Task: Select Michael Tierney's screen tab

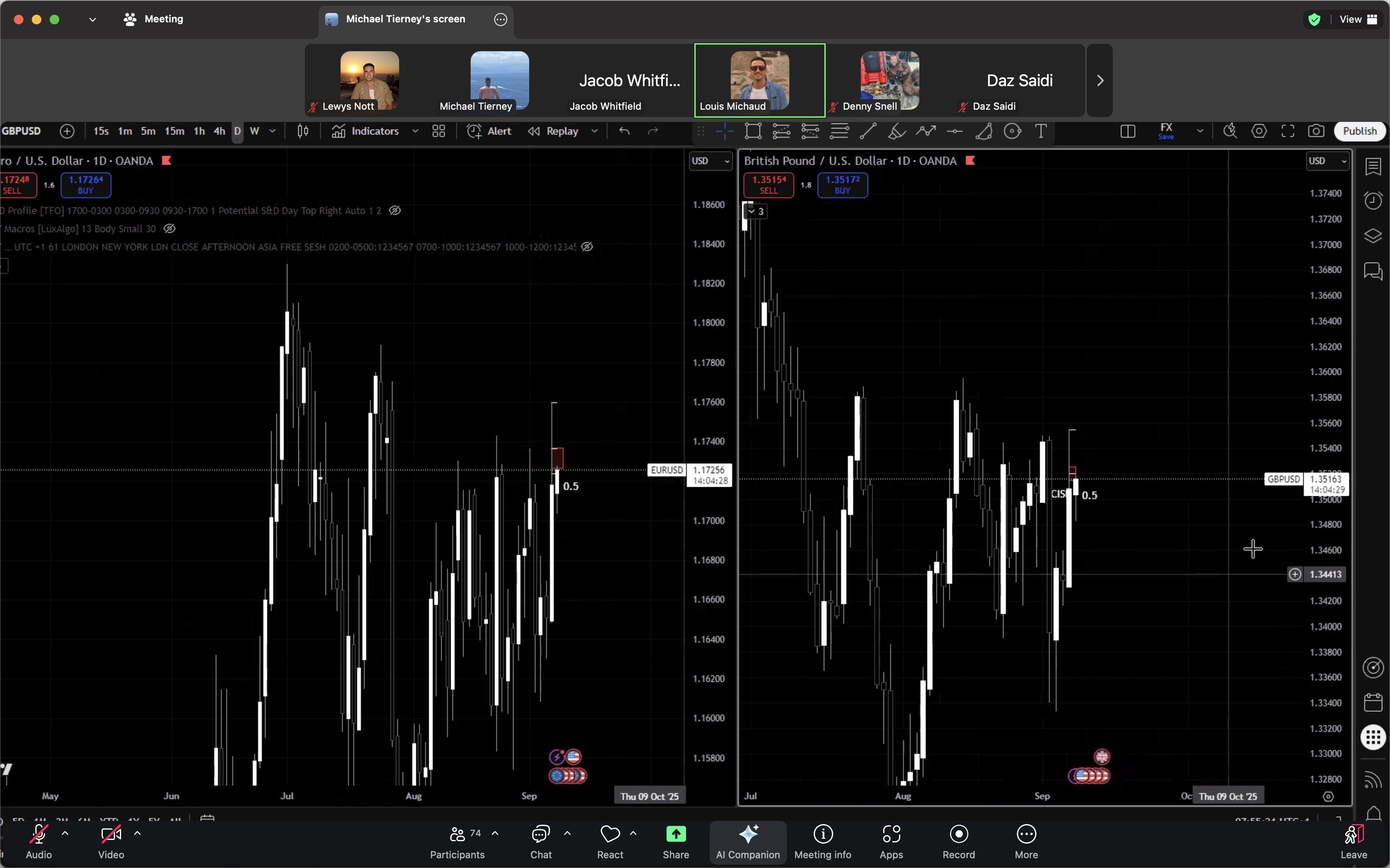Action: (x=416, y=20)
